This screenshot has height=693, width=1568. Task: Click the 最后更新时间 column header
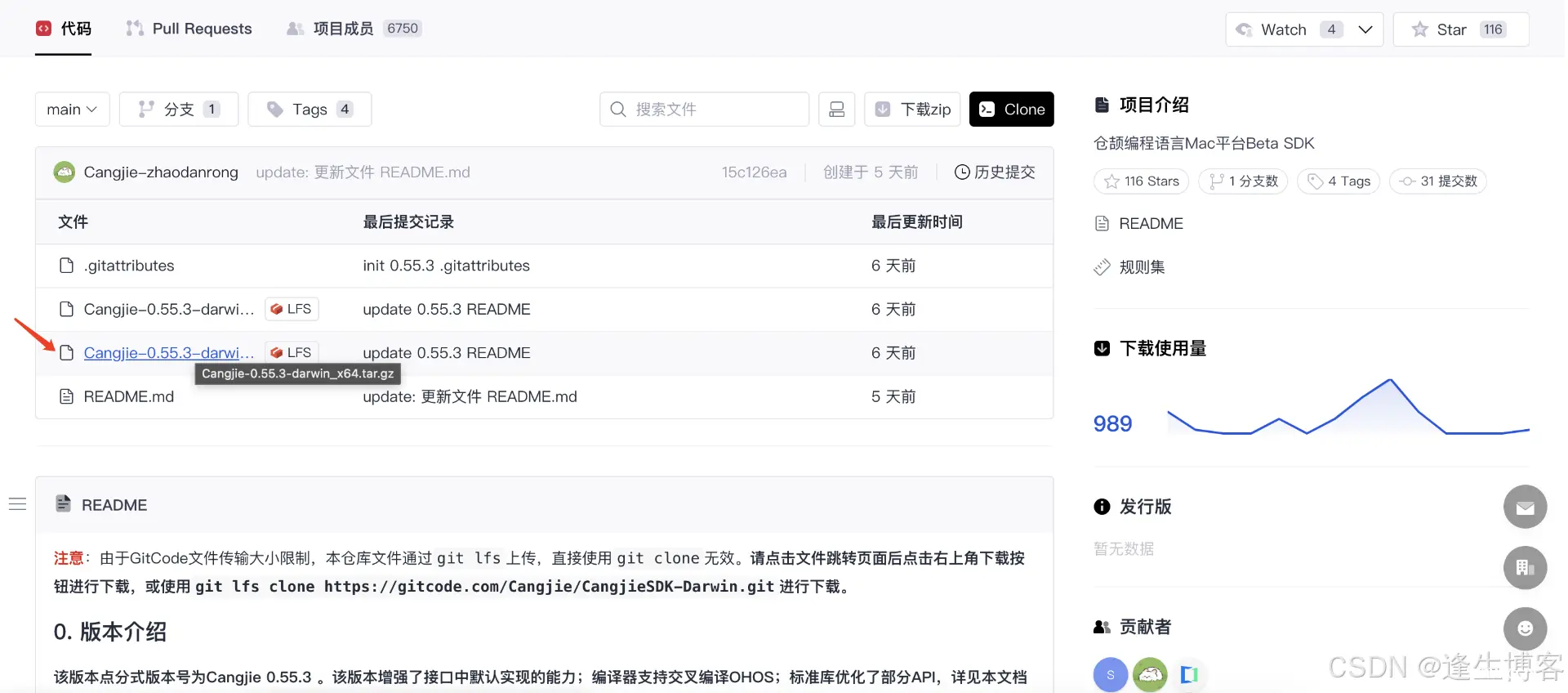(x=916, y=222)
